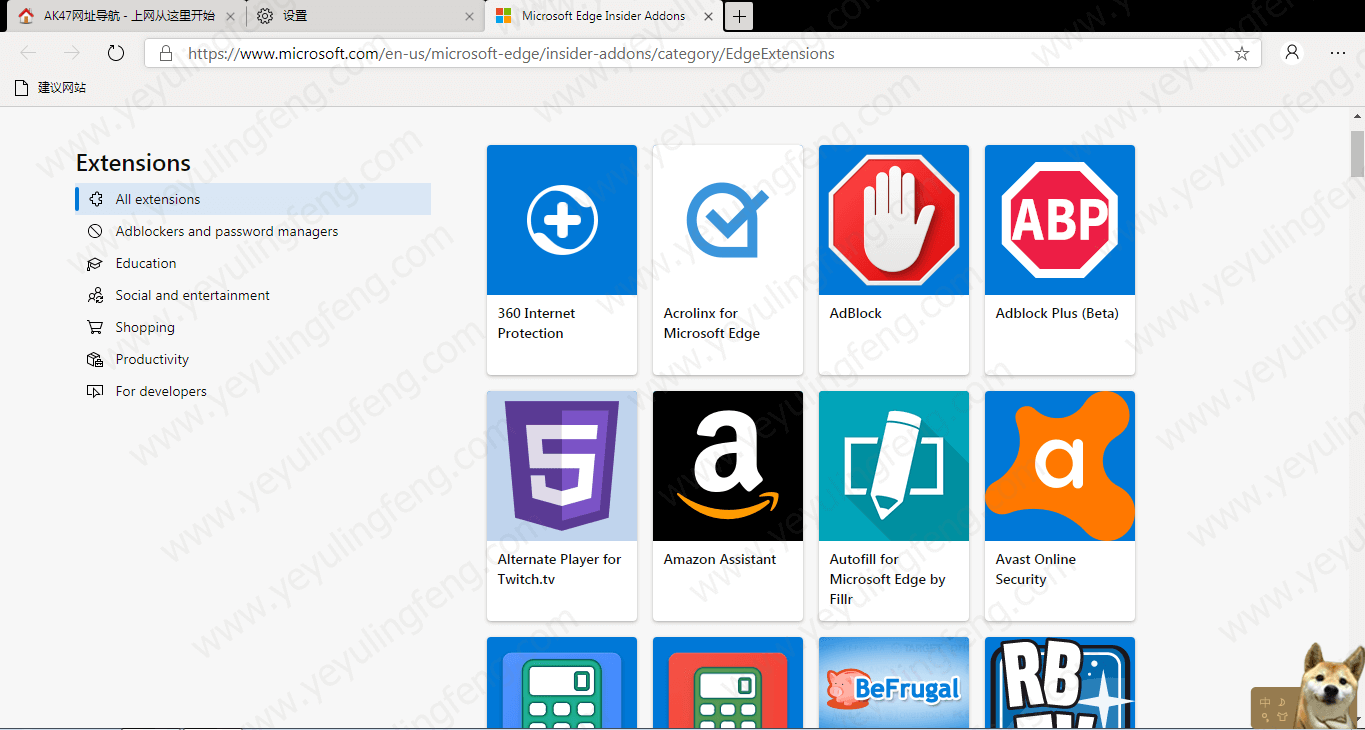Open a new tab with plus button
The image size is (1365, 730).
coord(739,16)
